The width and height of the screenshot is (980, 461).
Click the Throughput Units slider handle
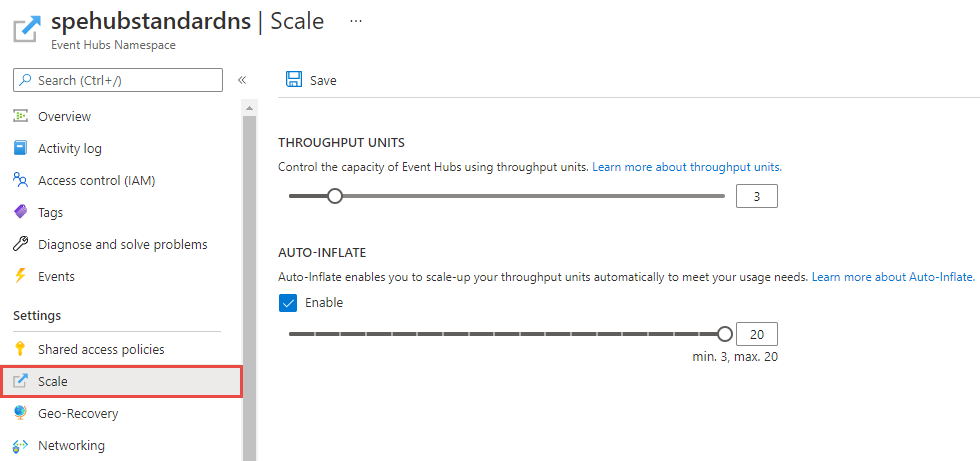[x=335, y=196]
